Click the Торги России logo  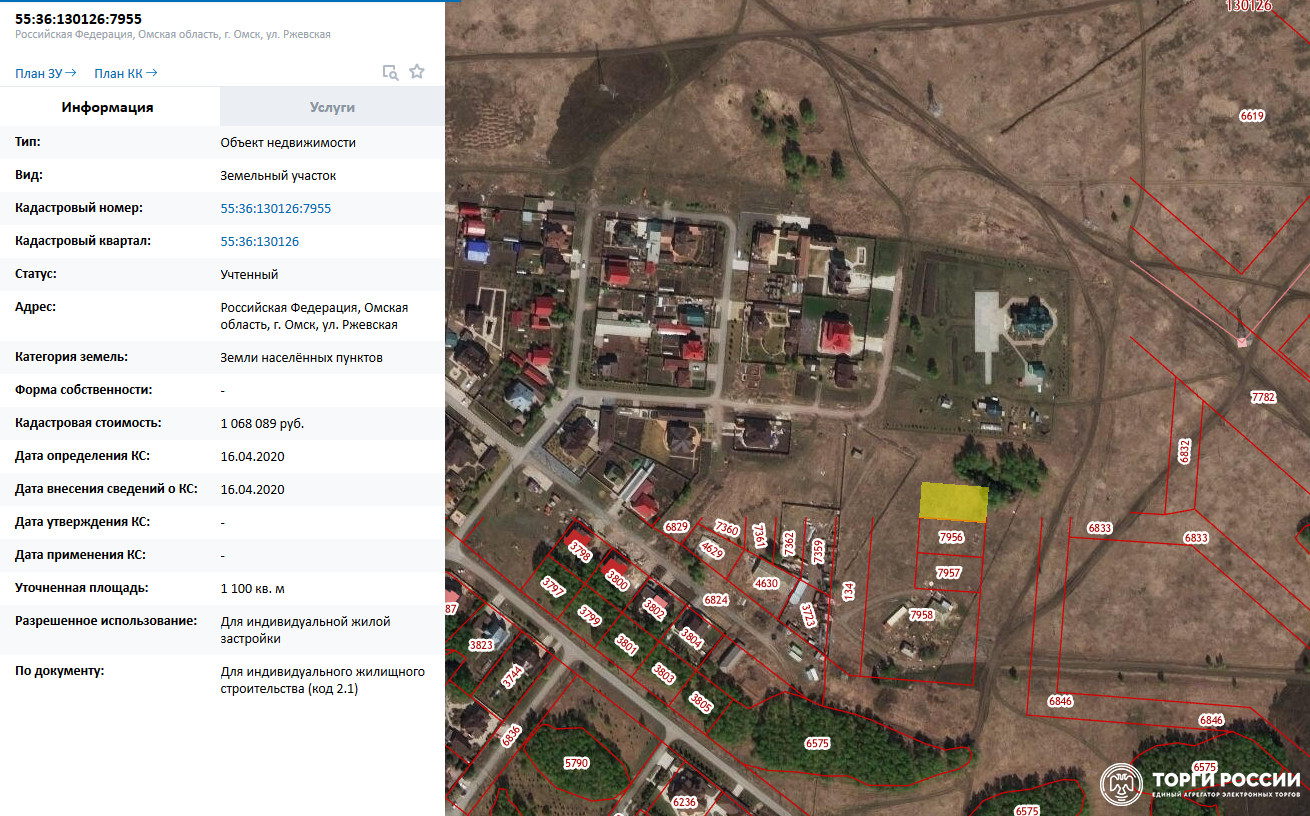1201,785
